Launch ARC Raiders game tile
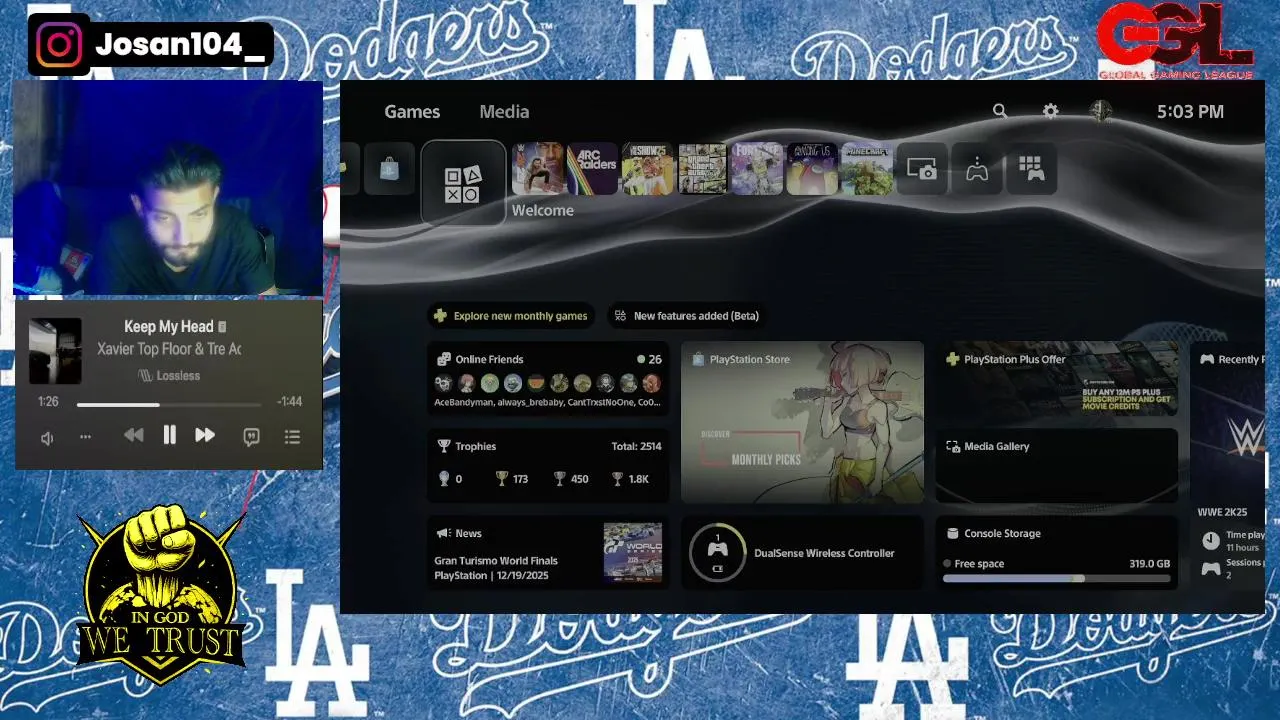This screenshot has width=1280, height=720. coord(592,169)
